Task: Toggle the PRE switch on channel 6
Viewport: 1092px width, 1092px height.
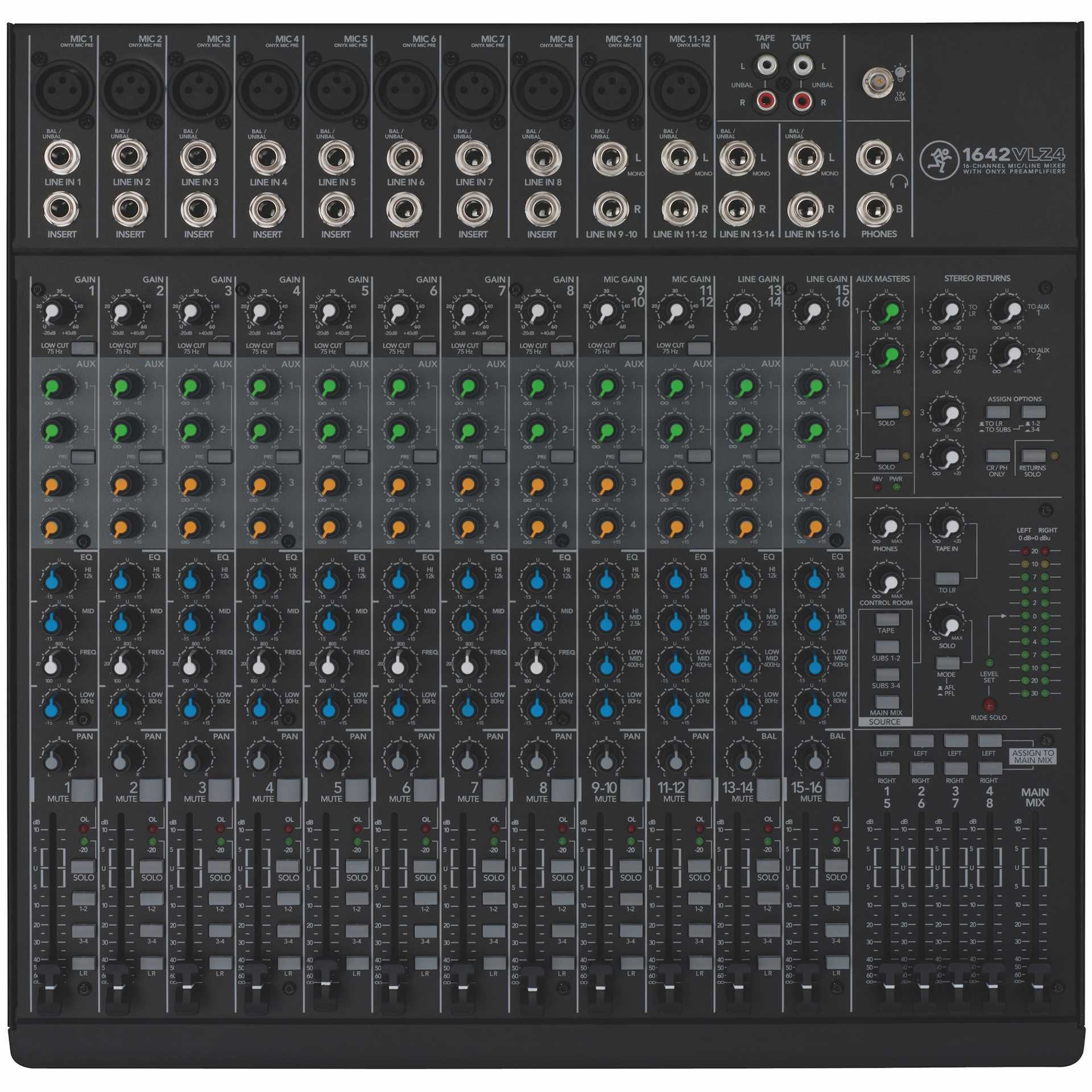Action: point(425,456)
